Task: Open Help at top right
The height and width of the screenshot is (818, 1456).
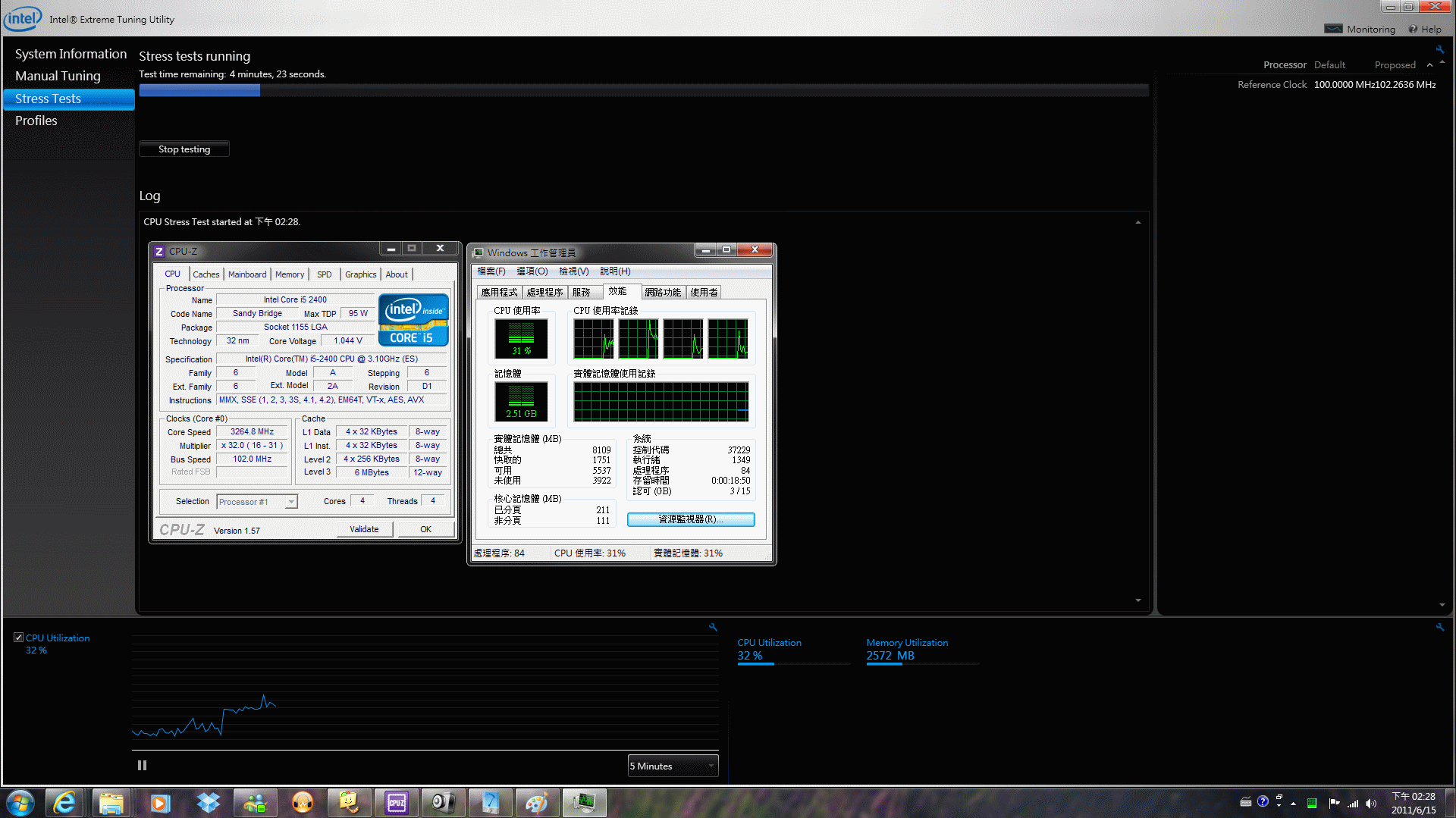Action: (x=1425, y=29)
